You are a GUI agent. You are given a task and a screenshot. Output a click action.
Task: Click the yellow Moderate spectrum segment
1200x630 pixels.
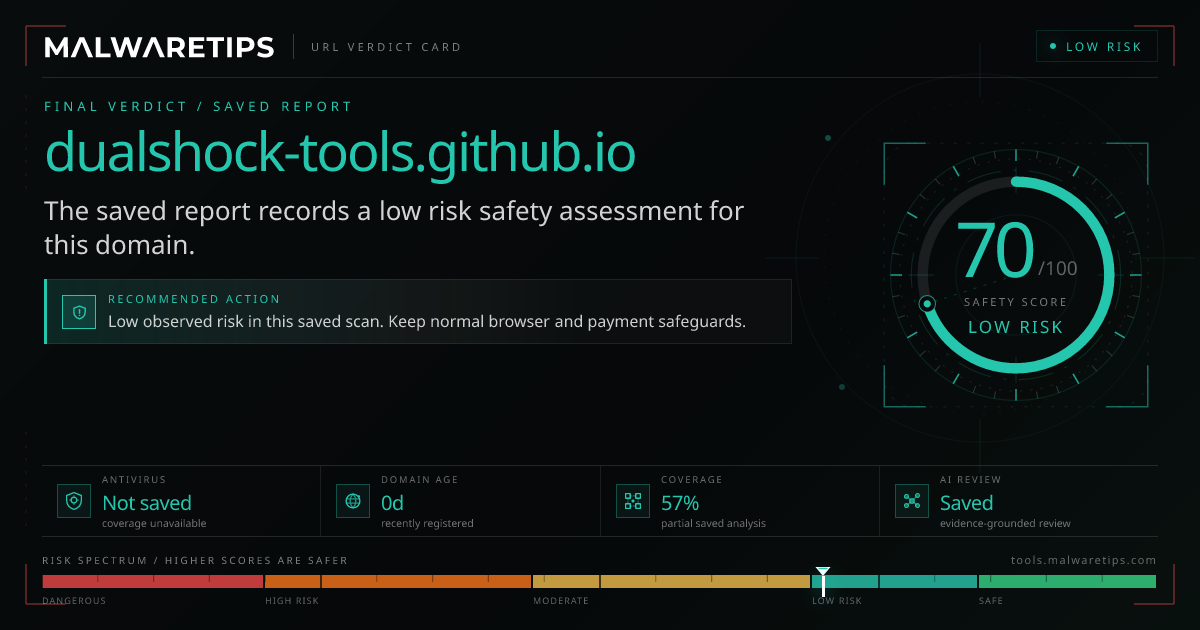671,581
